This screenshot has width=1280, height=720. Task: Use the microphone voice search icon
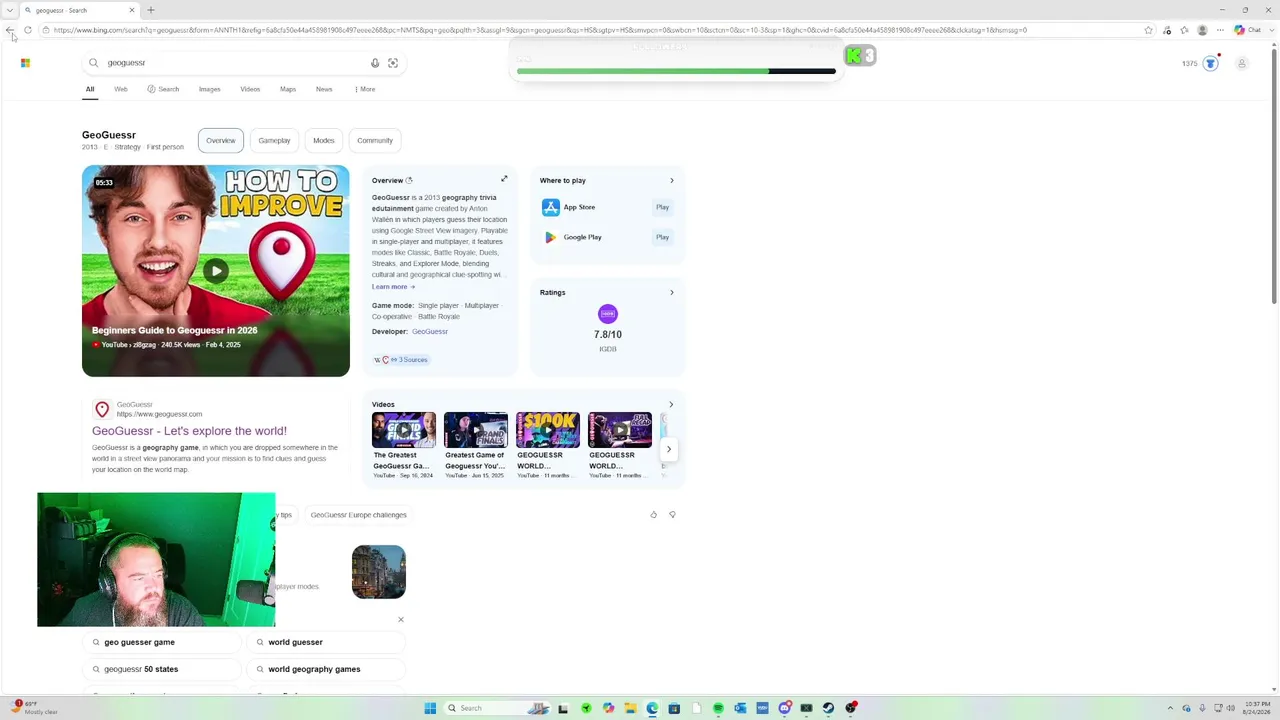(375, 63)
